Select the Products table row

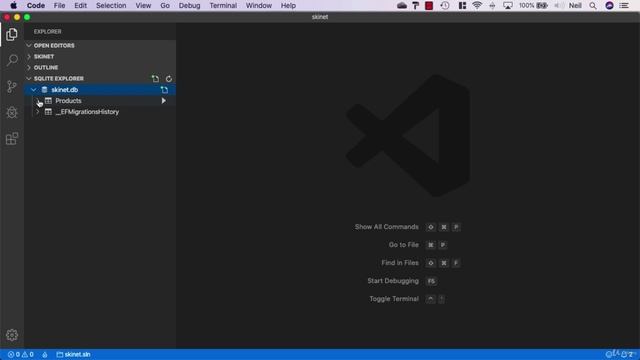100,101
